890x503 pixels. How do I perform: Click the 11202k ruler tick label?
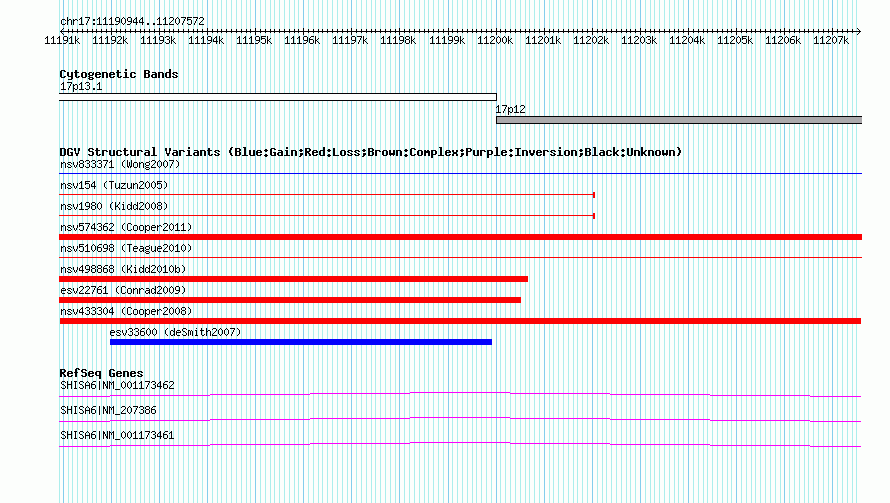[591, 40]
